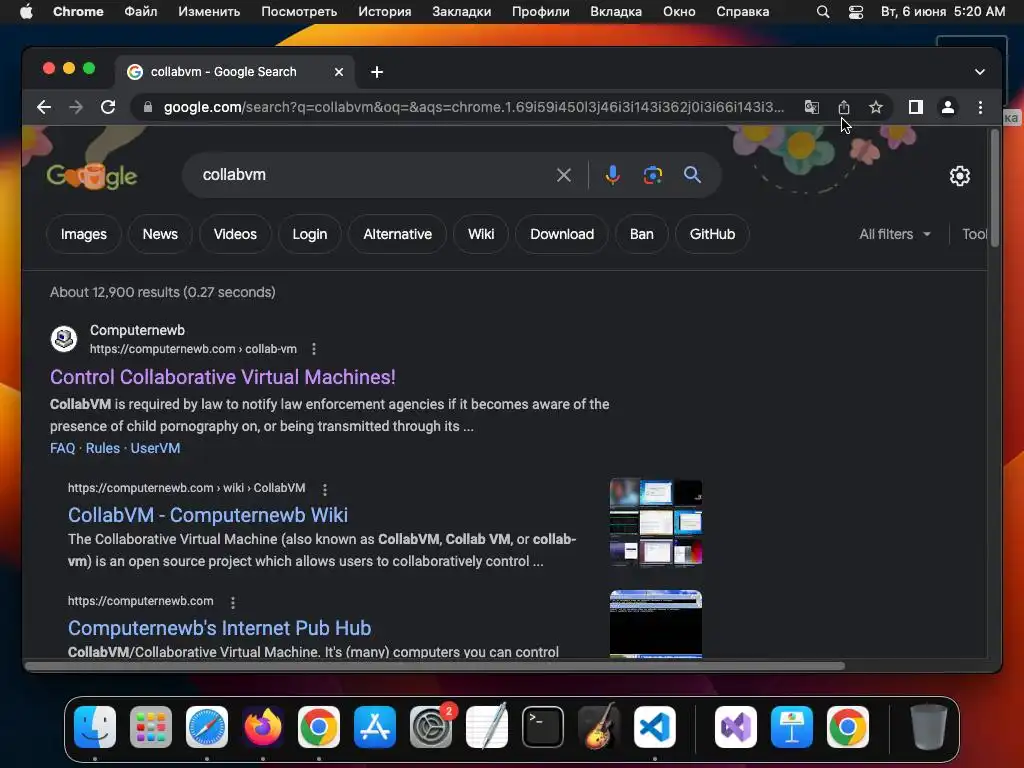Open Google quick settings gear

coord(959,176)
